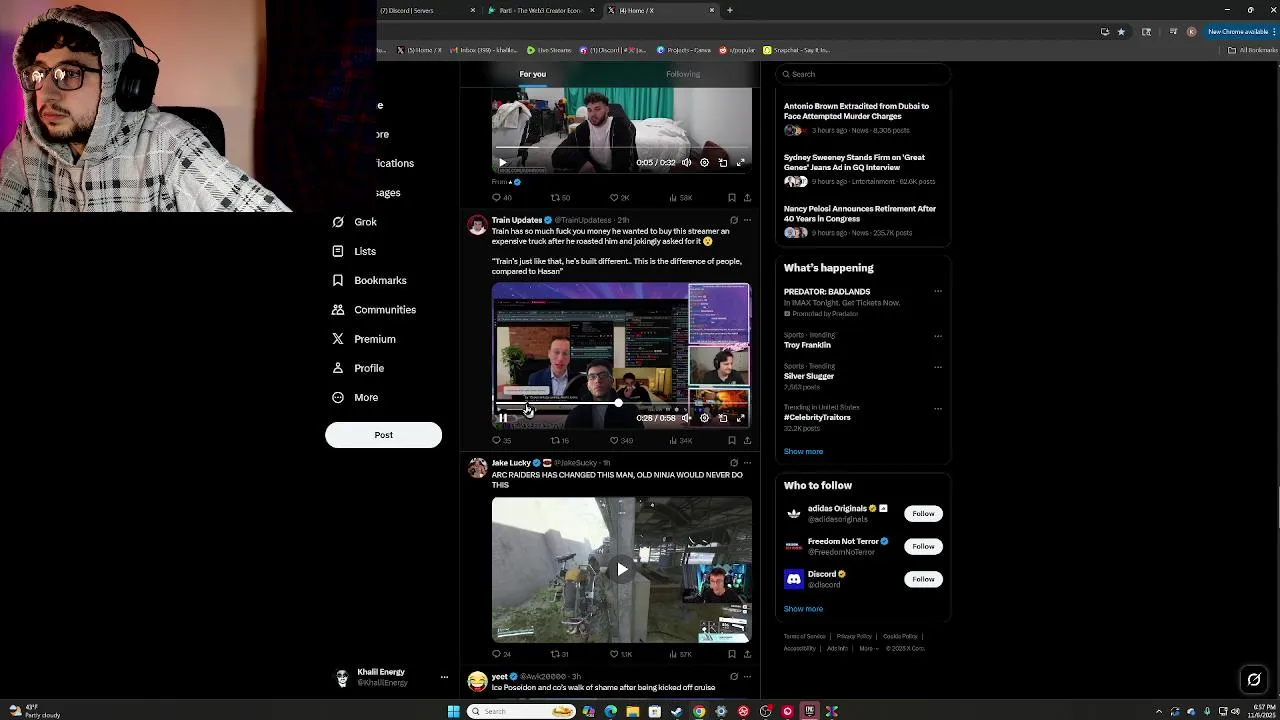Follow adidas Originals
The width and height of the screenshot is (1280, 720).
pos(923,514)
